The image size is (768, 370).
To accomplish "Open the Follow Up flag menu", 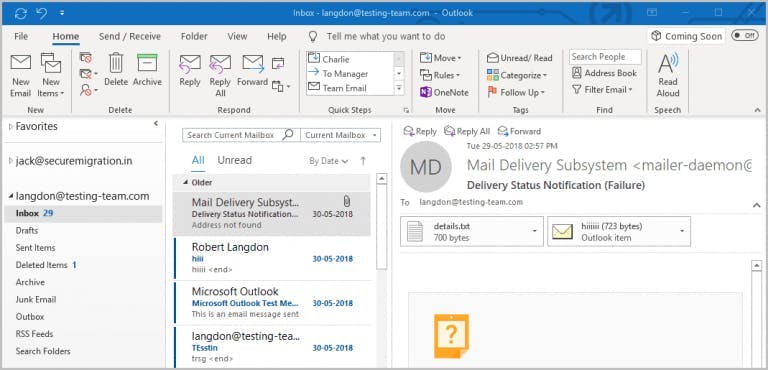I will (516, 92).
